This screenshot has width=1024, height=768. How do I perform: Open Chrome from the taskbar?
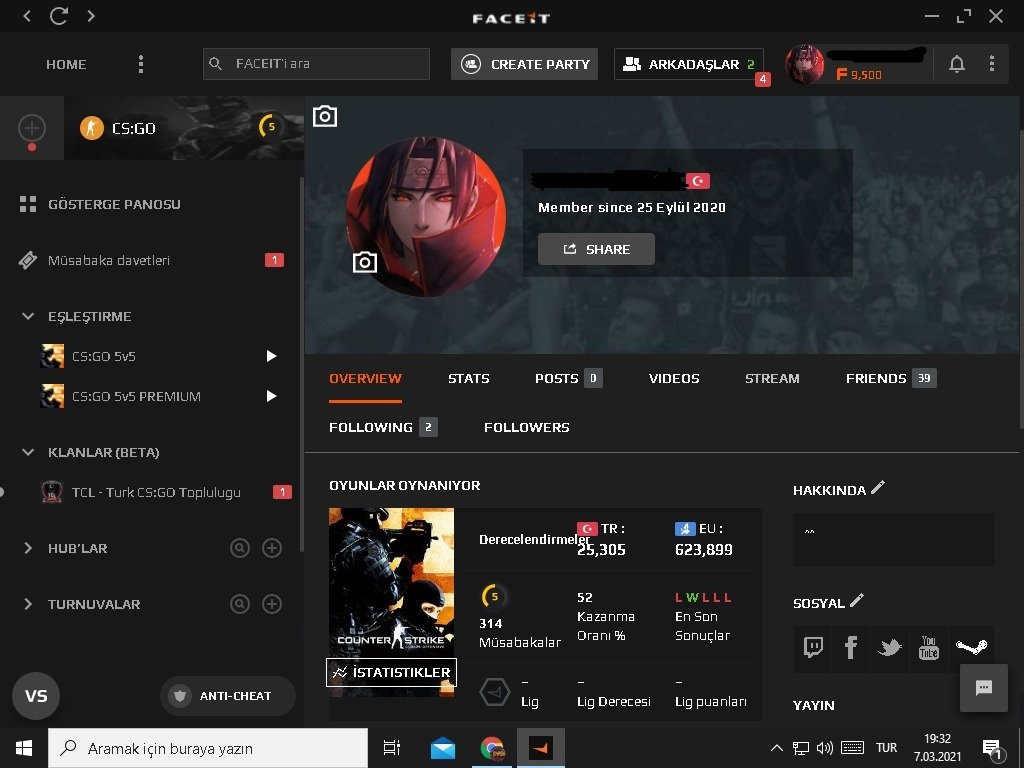pyautogui.click(x=492, y=748)
